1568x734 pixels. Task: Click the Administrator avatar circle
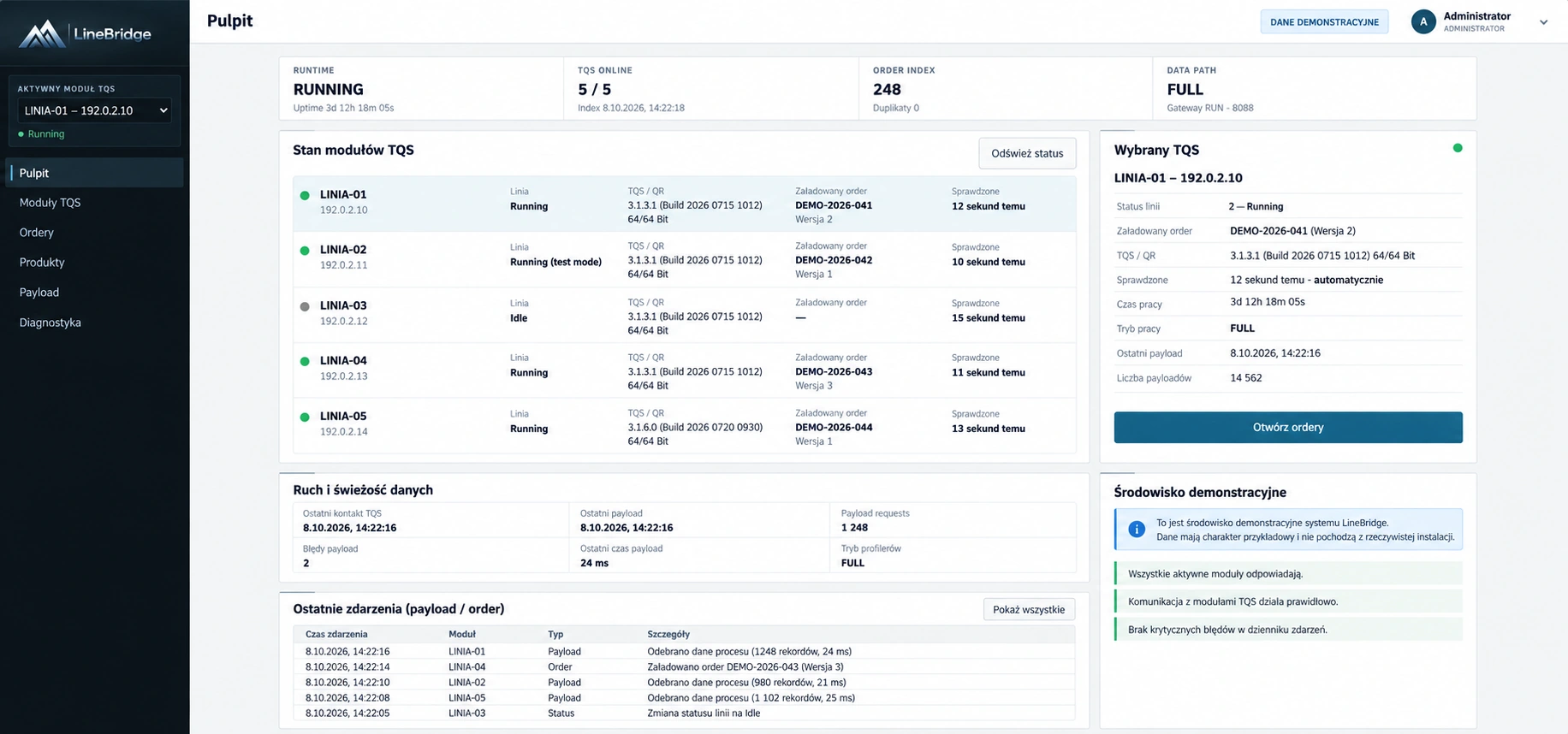tap(1422, 22)
